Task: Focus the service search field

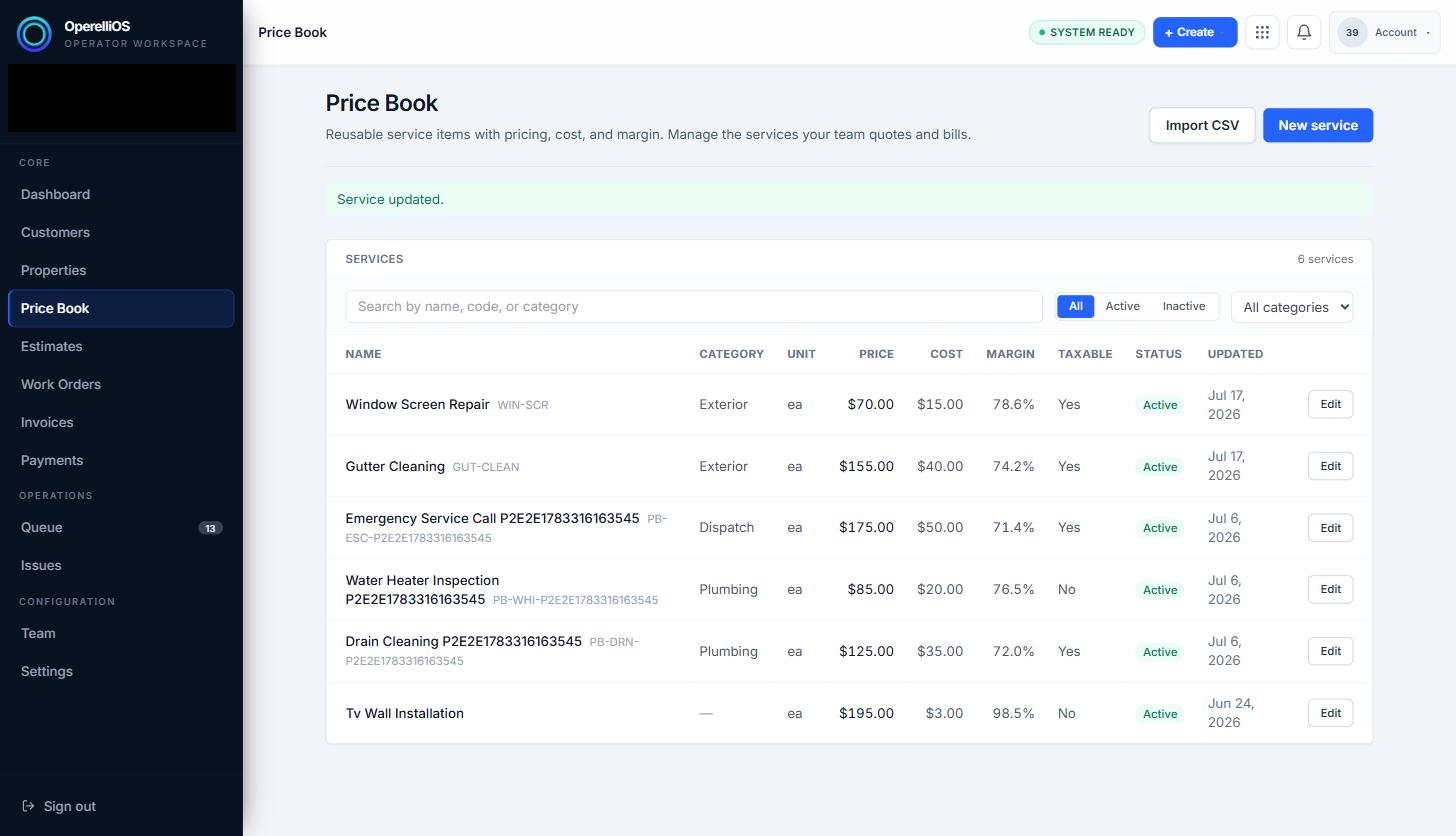Action: click(694, 306)
